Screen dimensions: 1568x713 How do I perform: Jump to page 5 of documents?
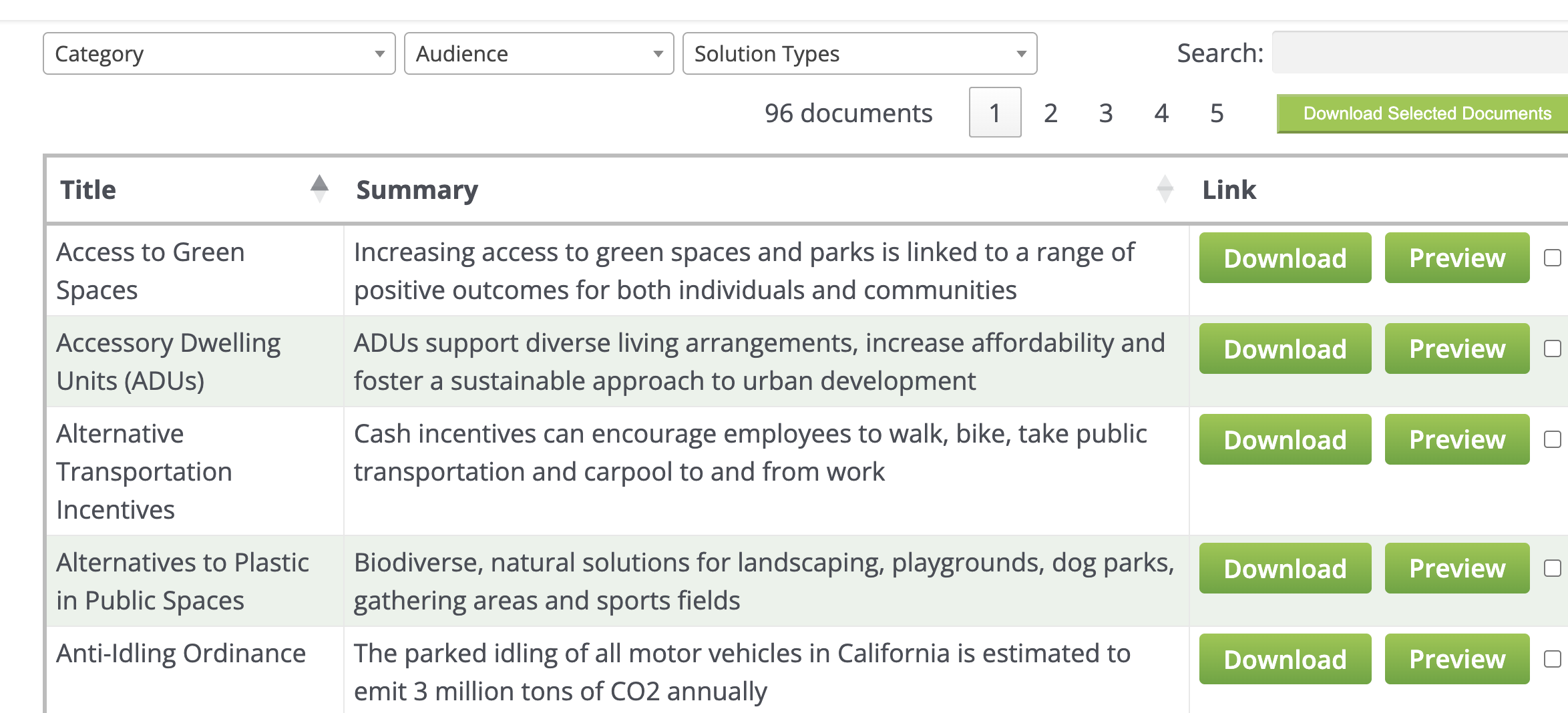(x=1217, y=113)
